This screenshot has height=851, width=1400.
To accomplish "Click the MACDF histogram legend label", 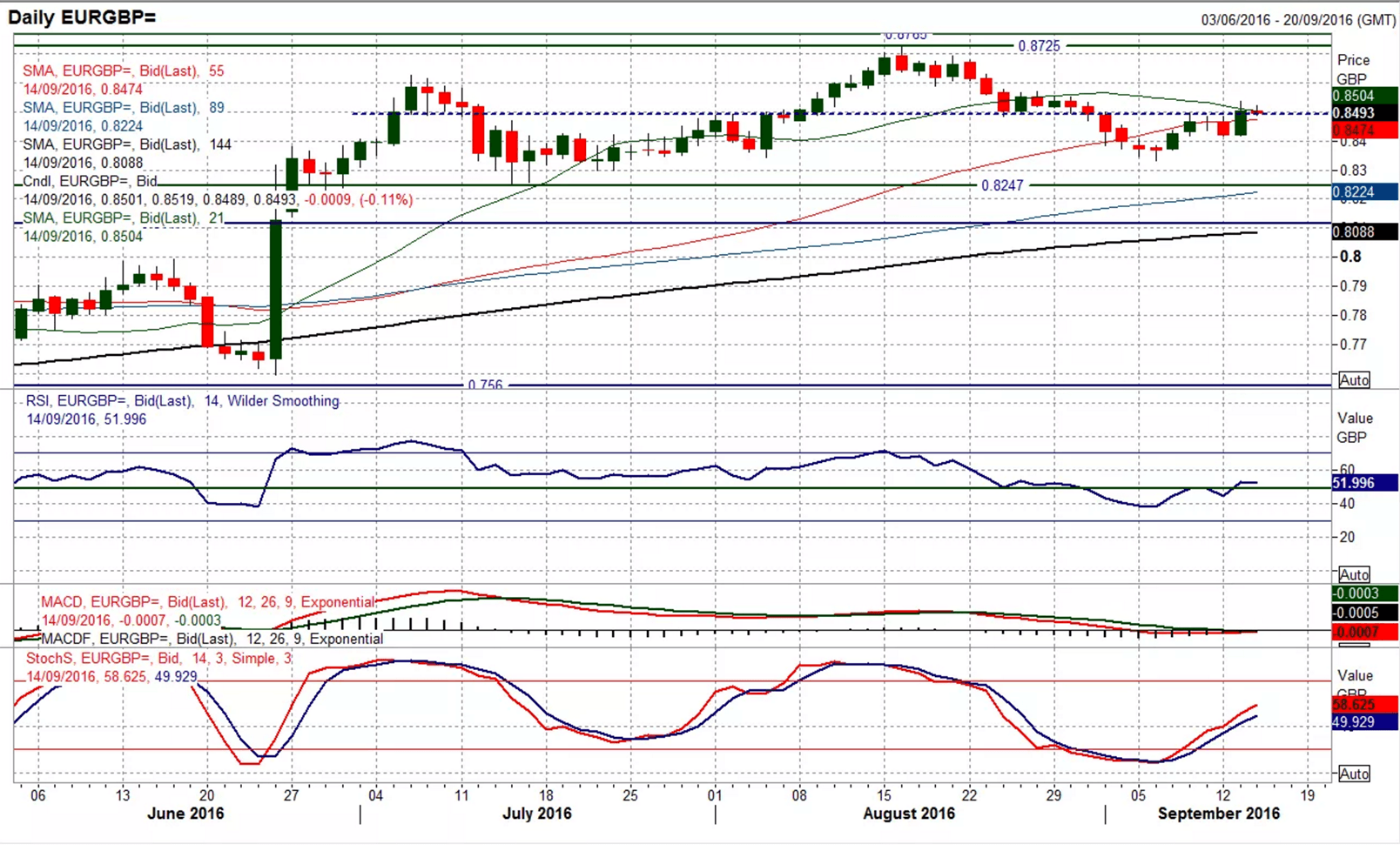I will coord(212,639).
